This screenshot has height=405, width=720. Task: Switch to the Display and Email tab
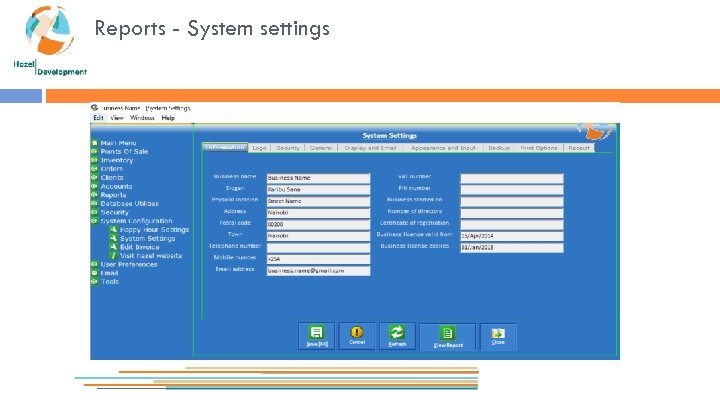click(x=370, y=148)
